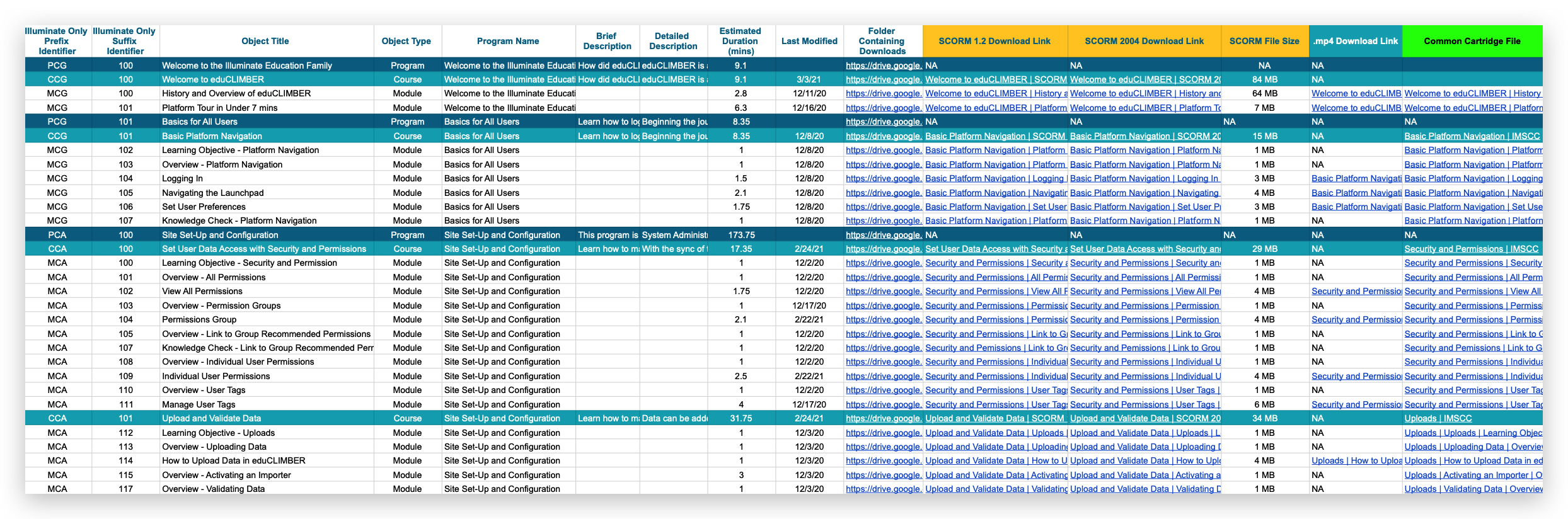
Task: Select the 'Object Title' column header
Action: point(265,41)
